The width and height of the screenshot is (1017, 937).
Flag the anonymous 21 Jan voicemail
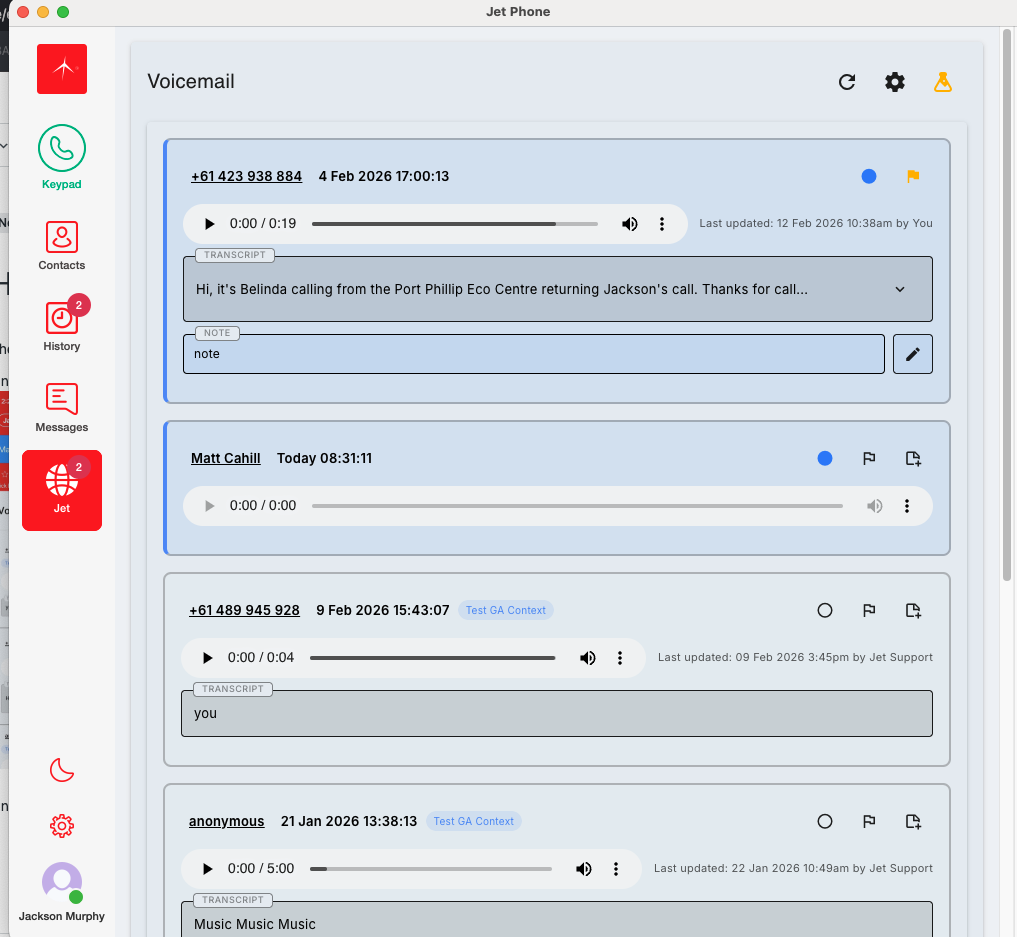click(x=868, y=822)
